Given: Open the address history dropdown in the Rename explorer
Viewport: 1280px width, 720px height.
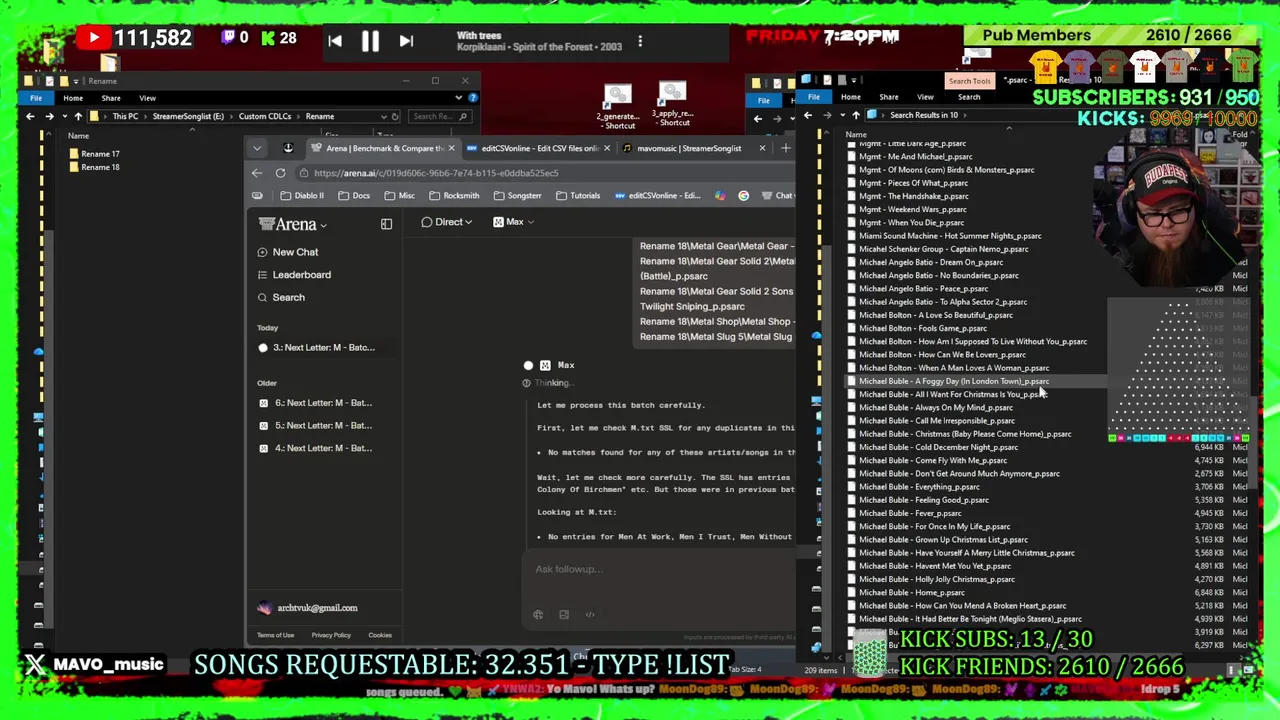Looking at the screenshot, I should click(x=383, y=116).
